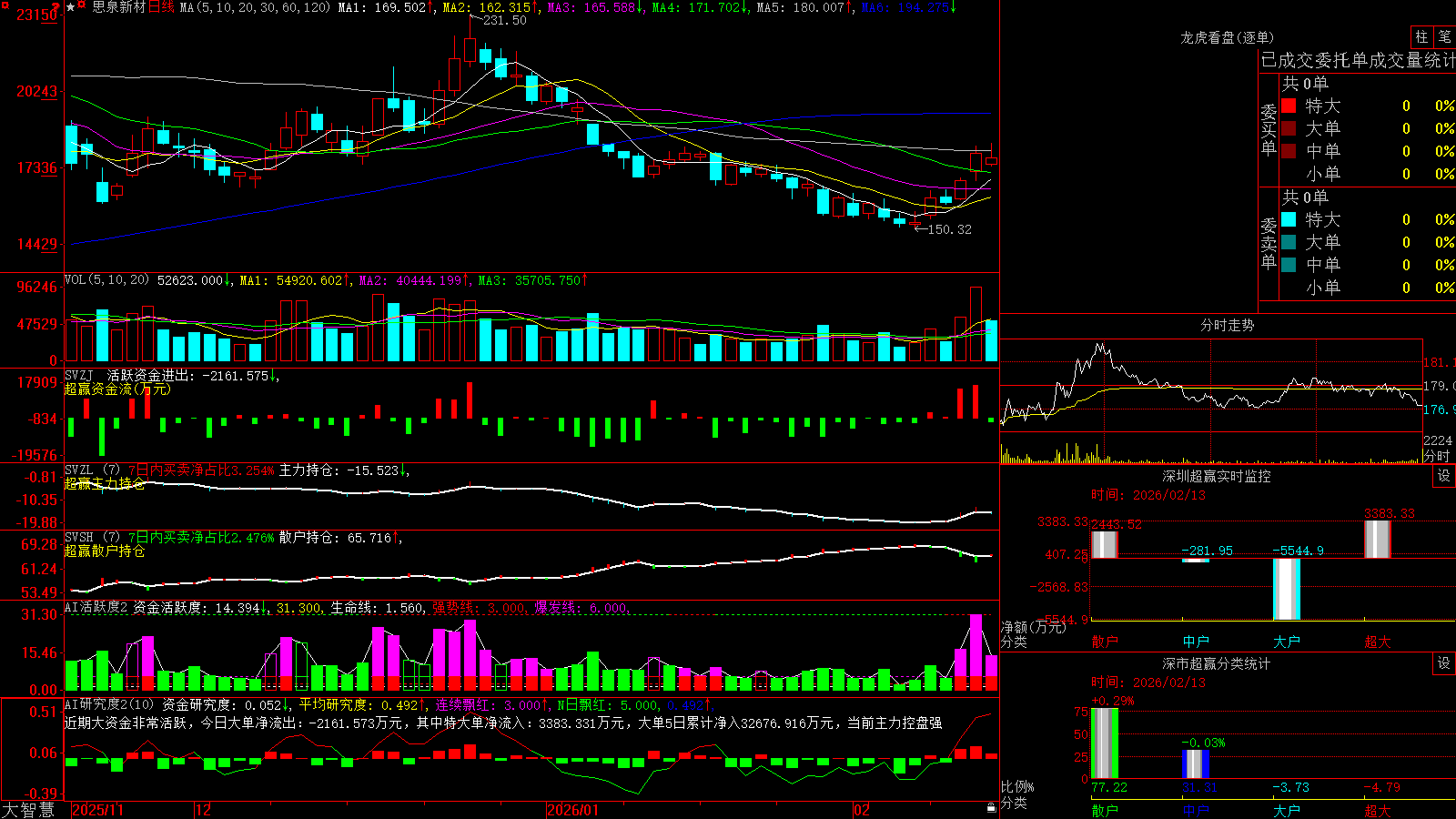
Task: Click the -3.73 value under 分类统计
Action: point(1290,787)
